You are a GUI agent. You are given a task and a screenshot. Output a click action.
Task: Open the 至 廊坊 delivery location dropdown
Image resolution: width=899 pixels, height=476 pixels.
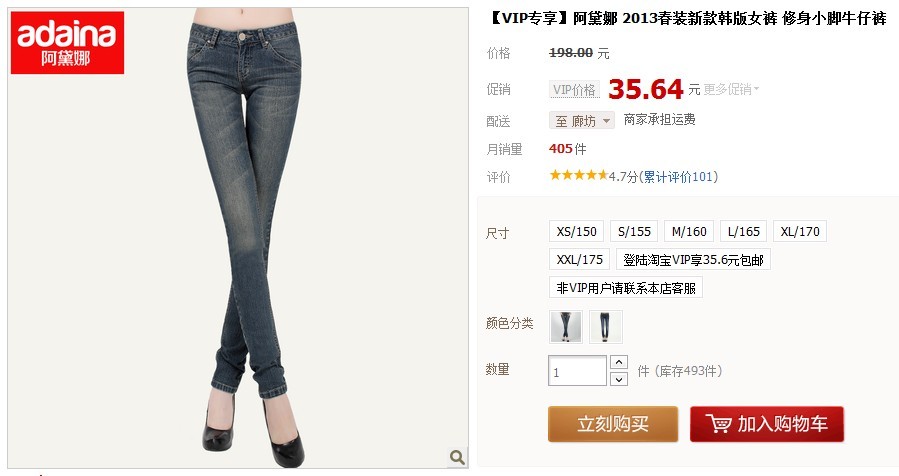click(x=582, y=120)
